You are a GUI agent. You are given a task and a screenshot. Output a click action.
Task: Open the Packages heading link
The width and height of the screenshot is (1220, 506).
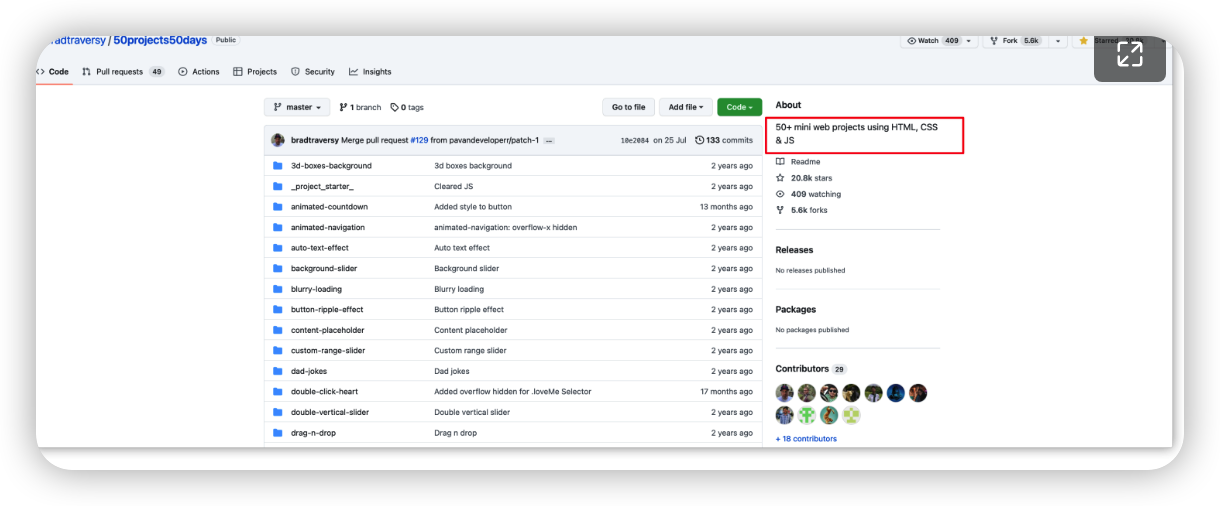pyautogui.click(x=795, y=310)
